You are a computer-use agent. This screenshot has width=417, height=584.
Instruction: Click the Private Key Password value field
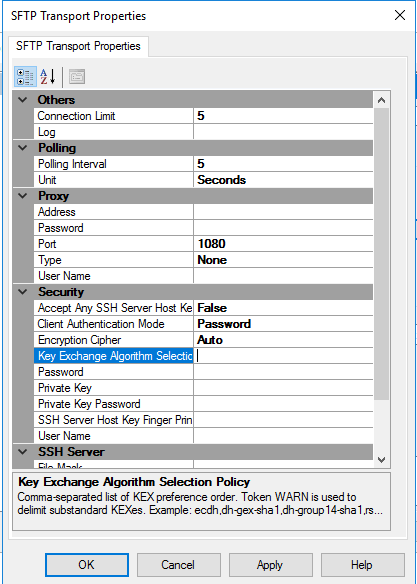pyautogui.click(x=283, y=404)
